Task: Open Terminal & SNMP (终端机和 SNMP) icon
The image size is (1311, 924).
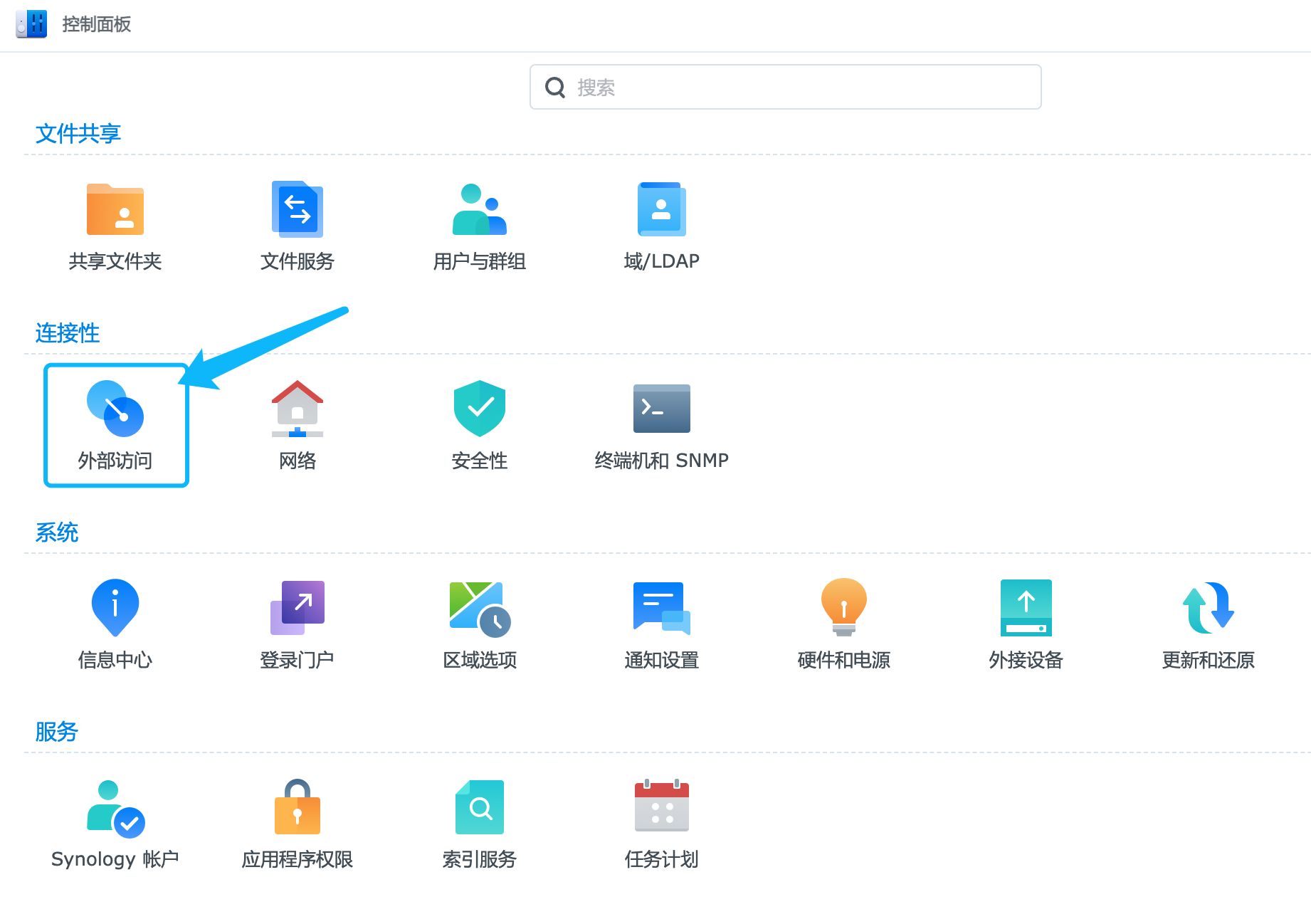Action: pyautogui.click(x=662, y=409)
